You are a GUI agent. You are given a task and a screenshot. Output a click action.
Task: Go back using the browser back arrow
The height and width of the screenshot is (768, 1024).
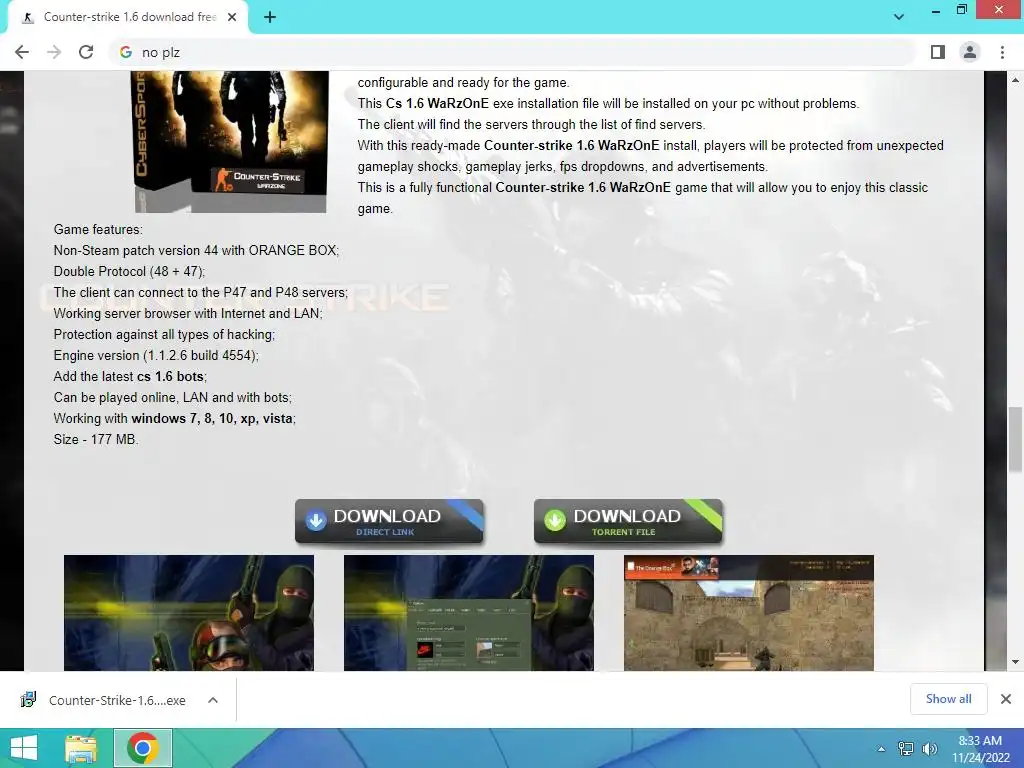click(x=22, y=52)
